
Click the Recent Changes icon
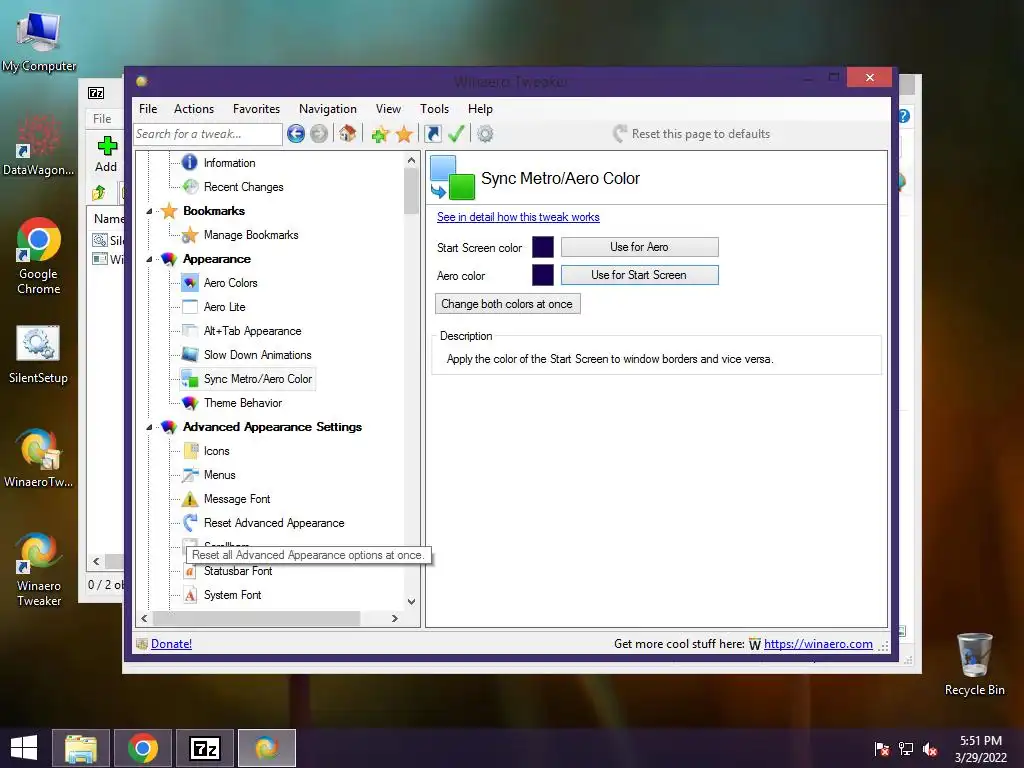[189, 187]
